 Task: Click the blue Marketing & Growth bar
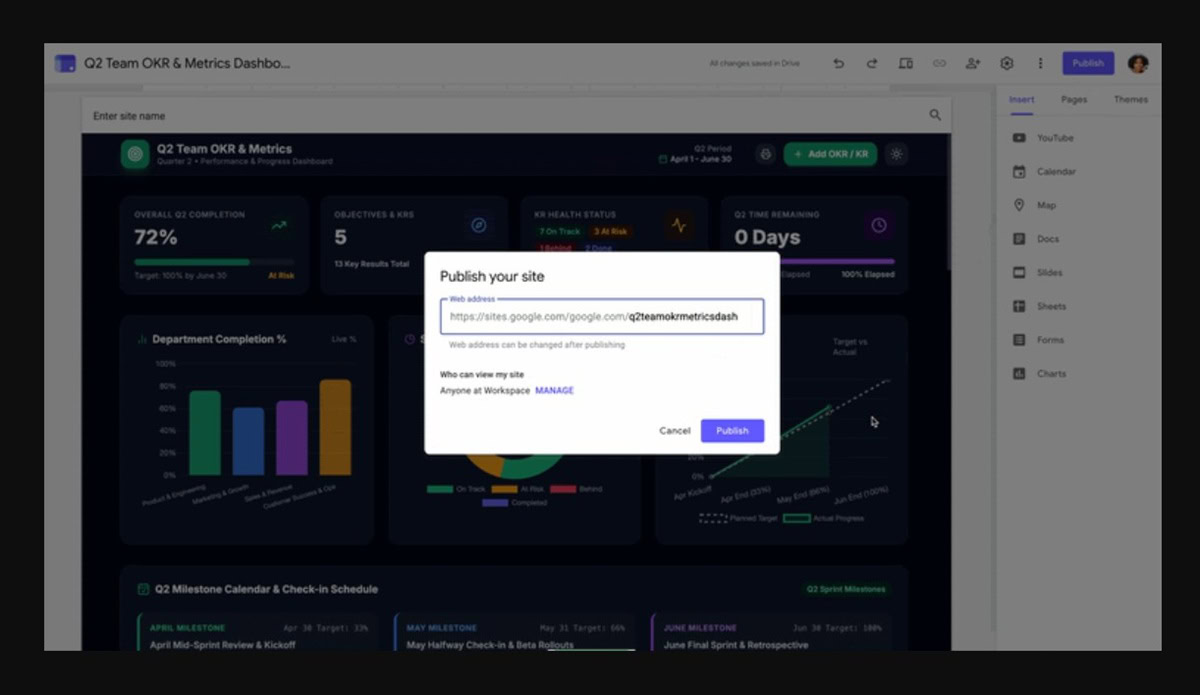tap(248, 441)
